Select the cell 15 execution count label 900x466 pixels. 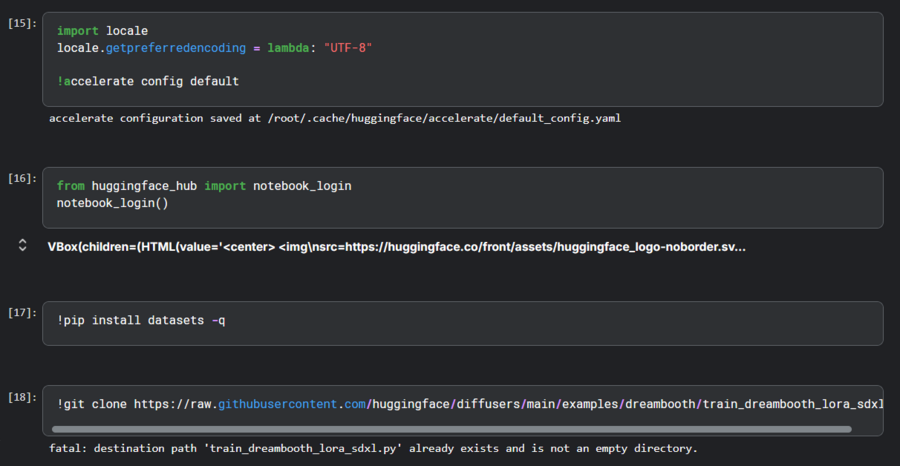click(x=22, y=22)
